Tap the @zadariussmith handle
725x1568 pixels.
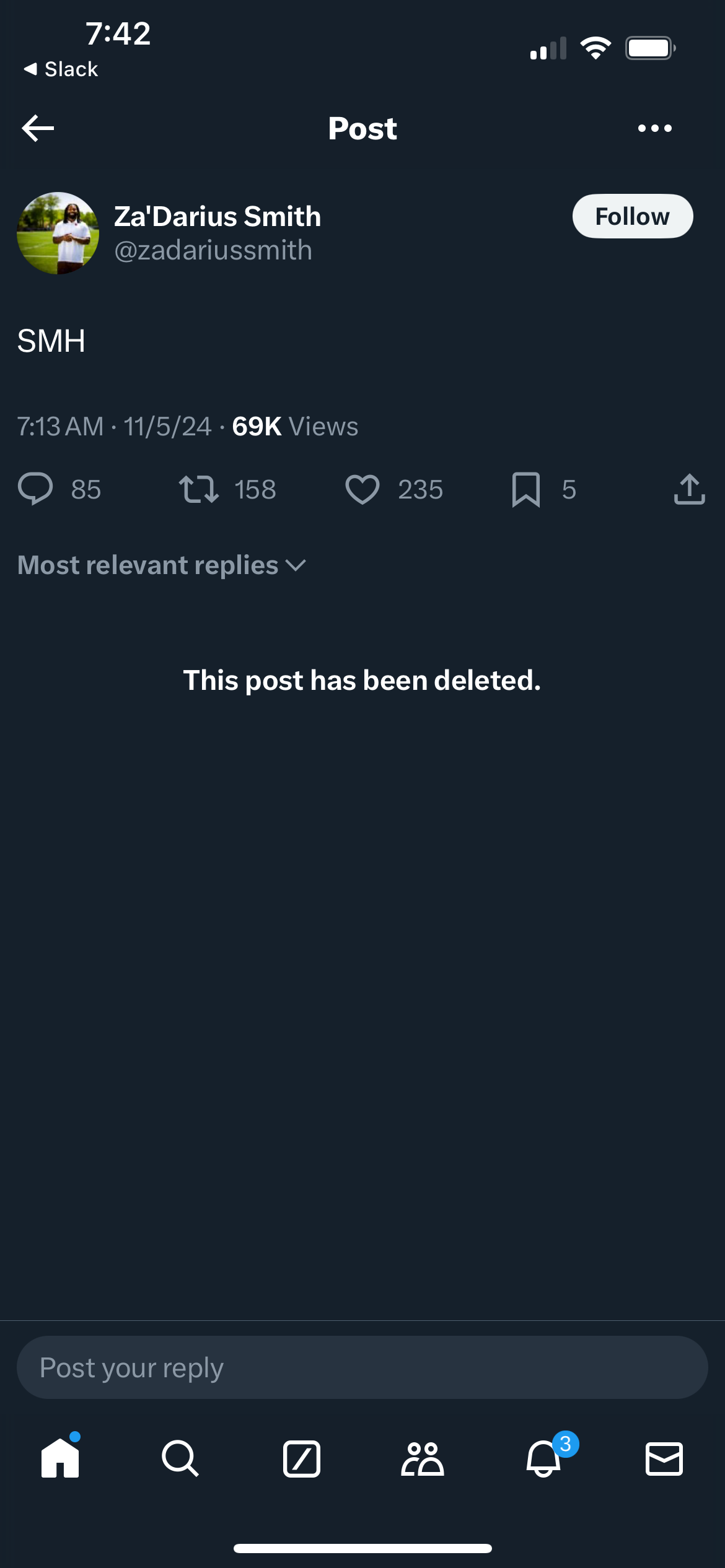[x=213, y=250]
